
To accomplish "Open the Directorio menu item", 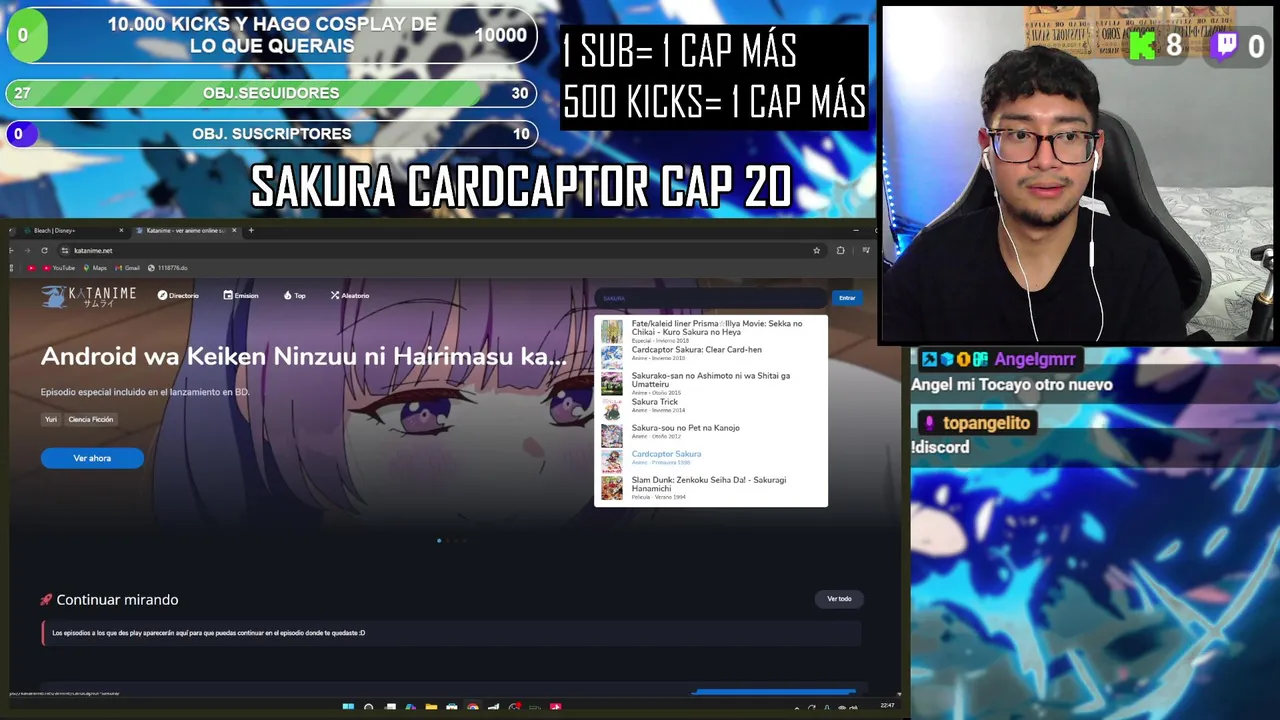I will pos(178,296).
